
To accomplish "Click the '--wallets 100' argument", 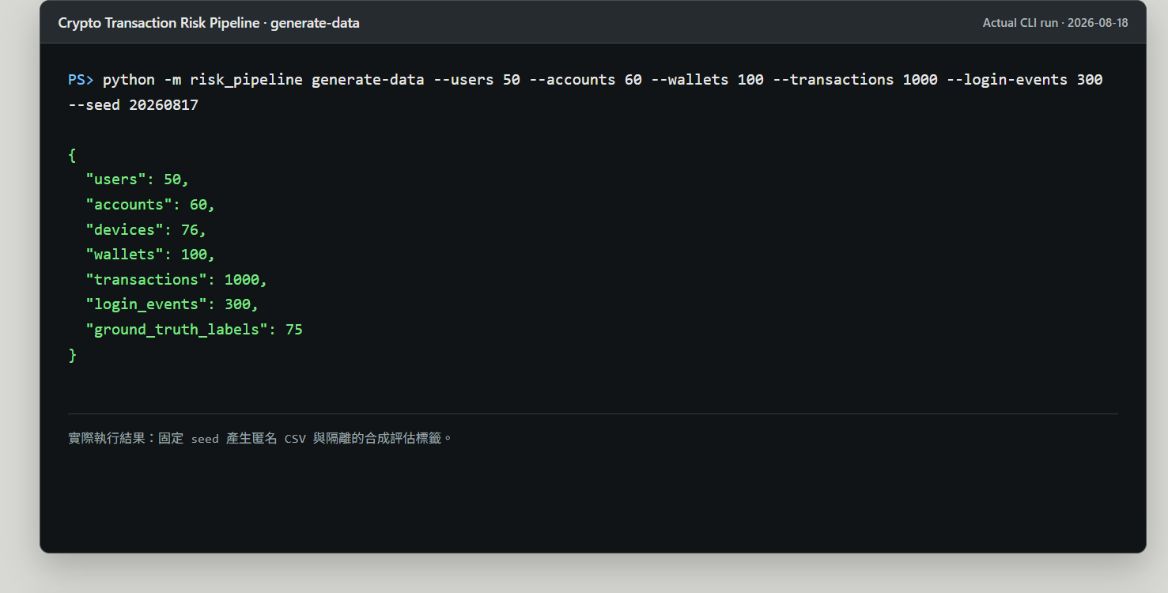I will coord(707,80).
